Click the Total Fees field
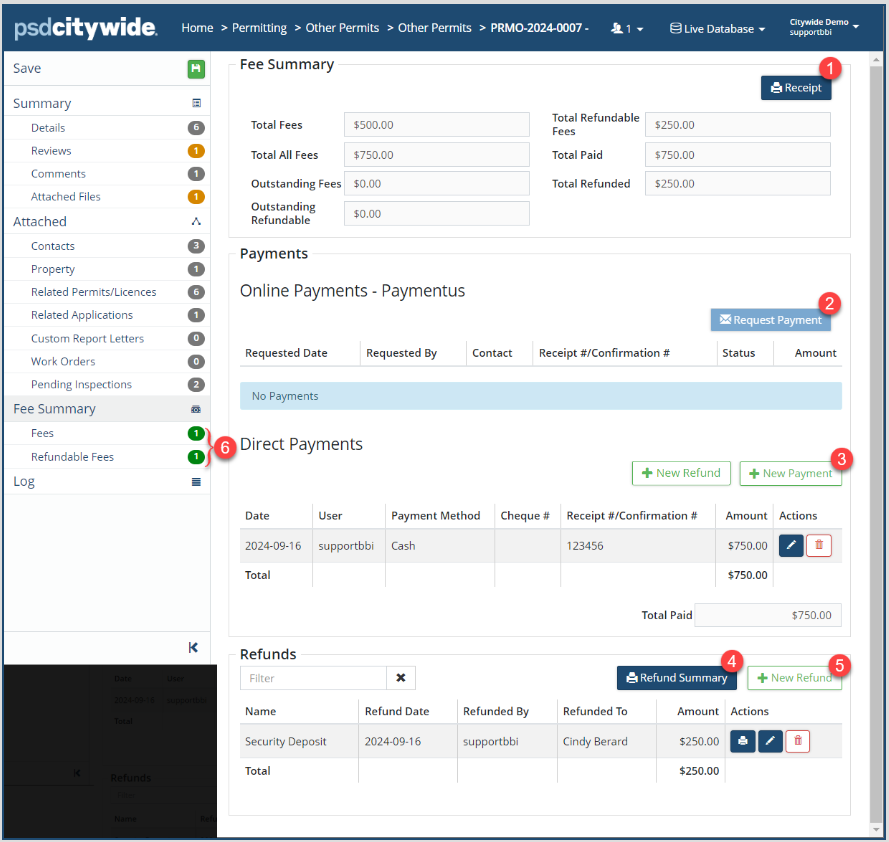 [x=437, y=125]
